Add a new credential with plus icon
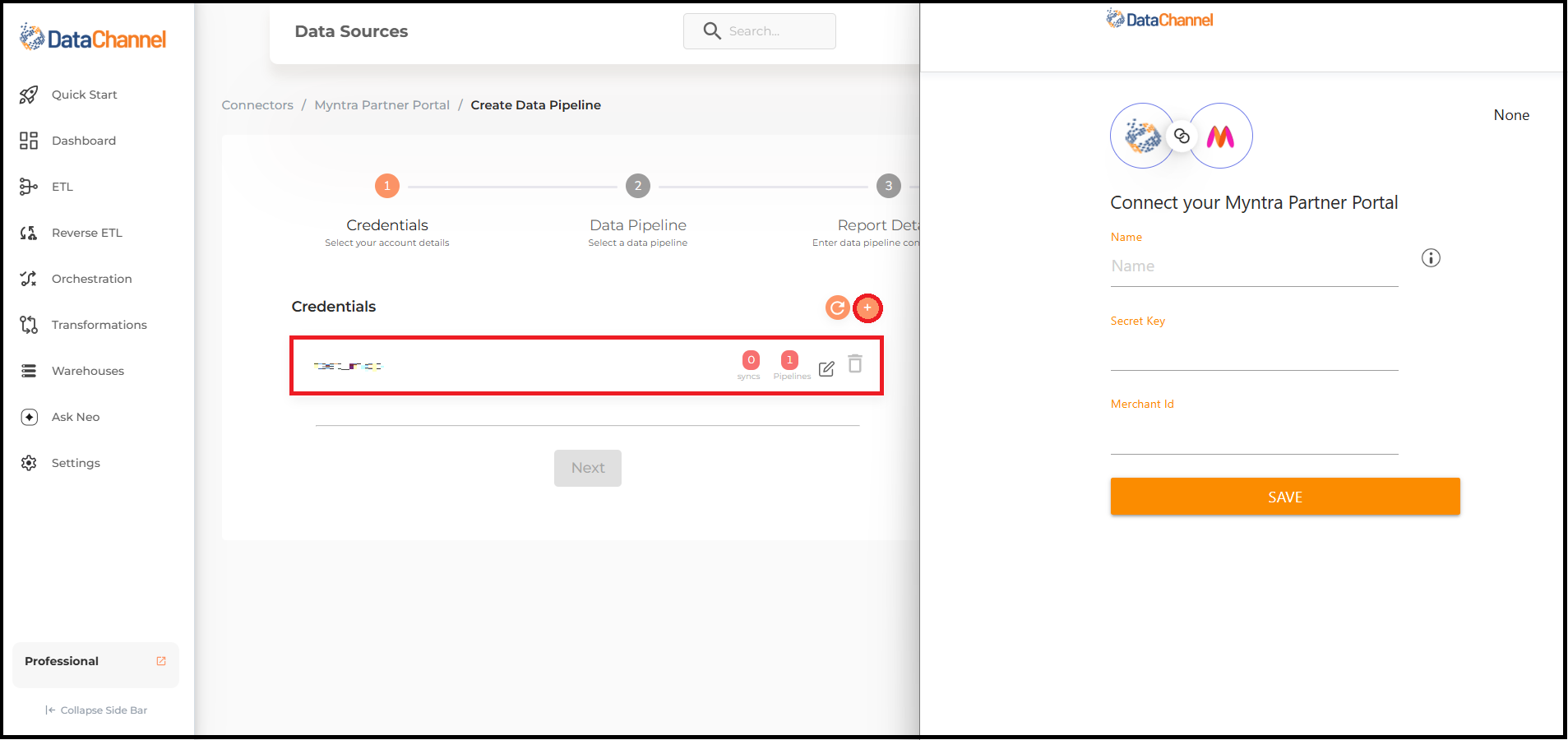This screenshot has height=740, width=1568. (x=867, y=308)
